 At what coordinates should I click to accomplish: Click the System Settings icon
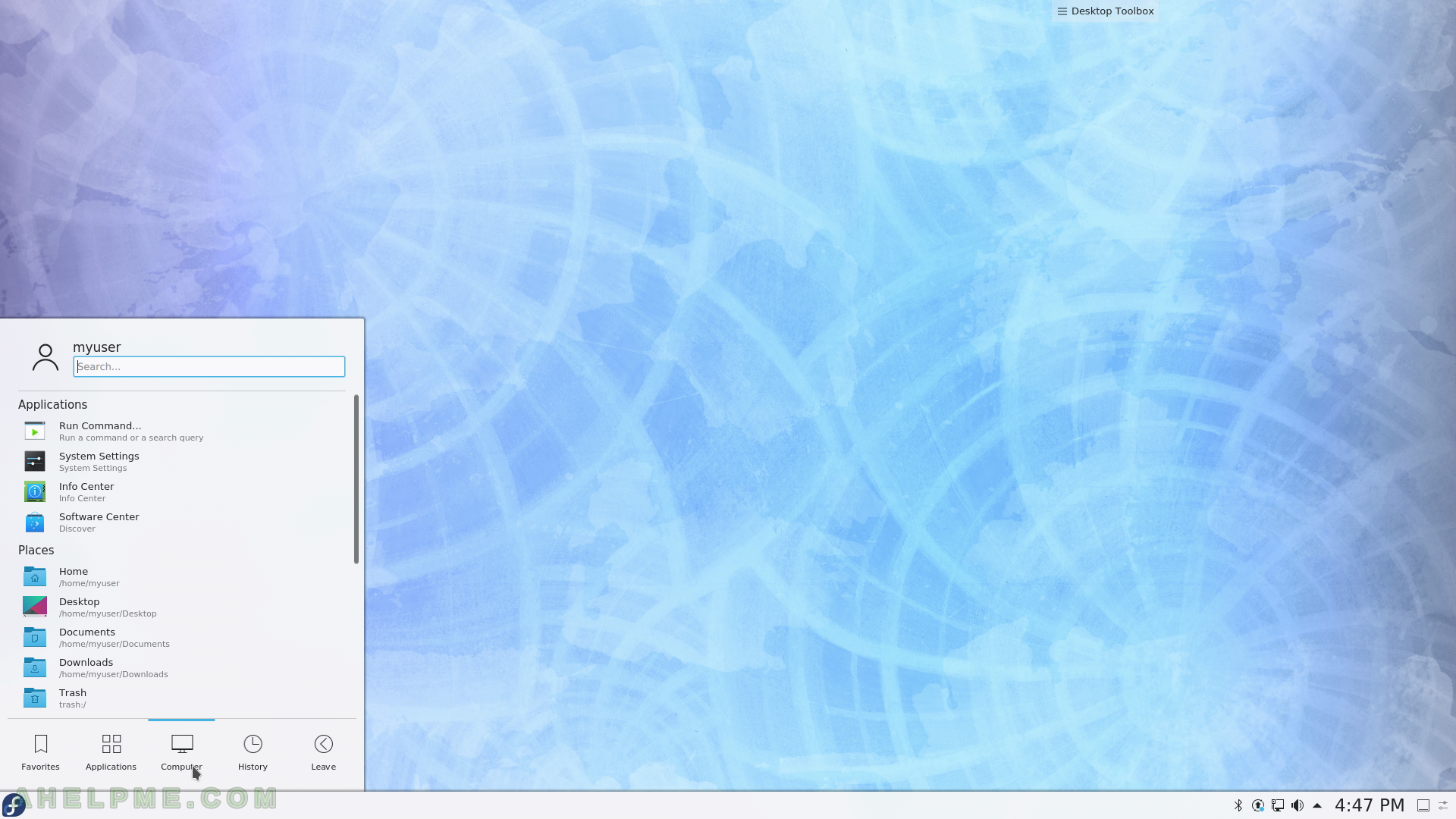[x=35, y=462]
